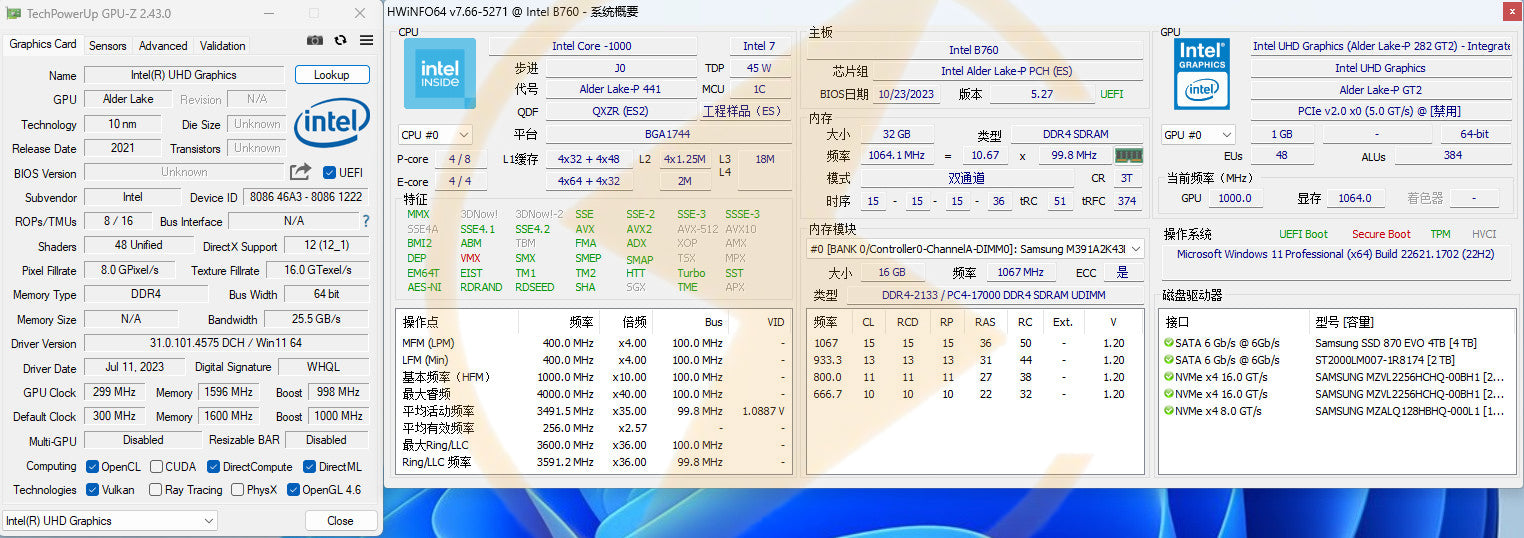Toggle the UEFI checkbox

(x=329, y=172)
